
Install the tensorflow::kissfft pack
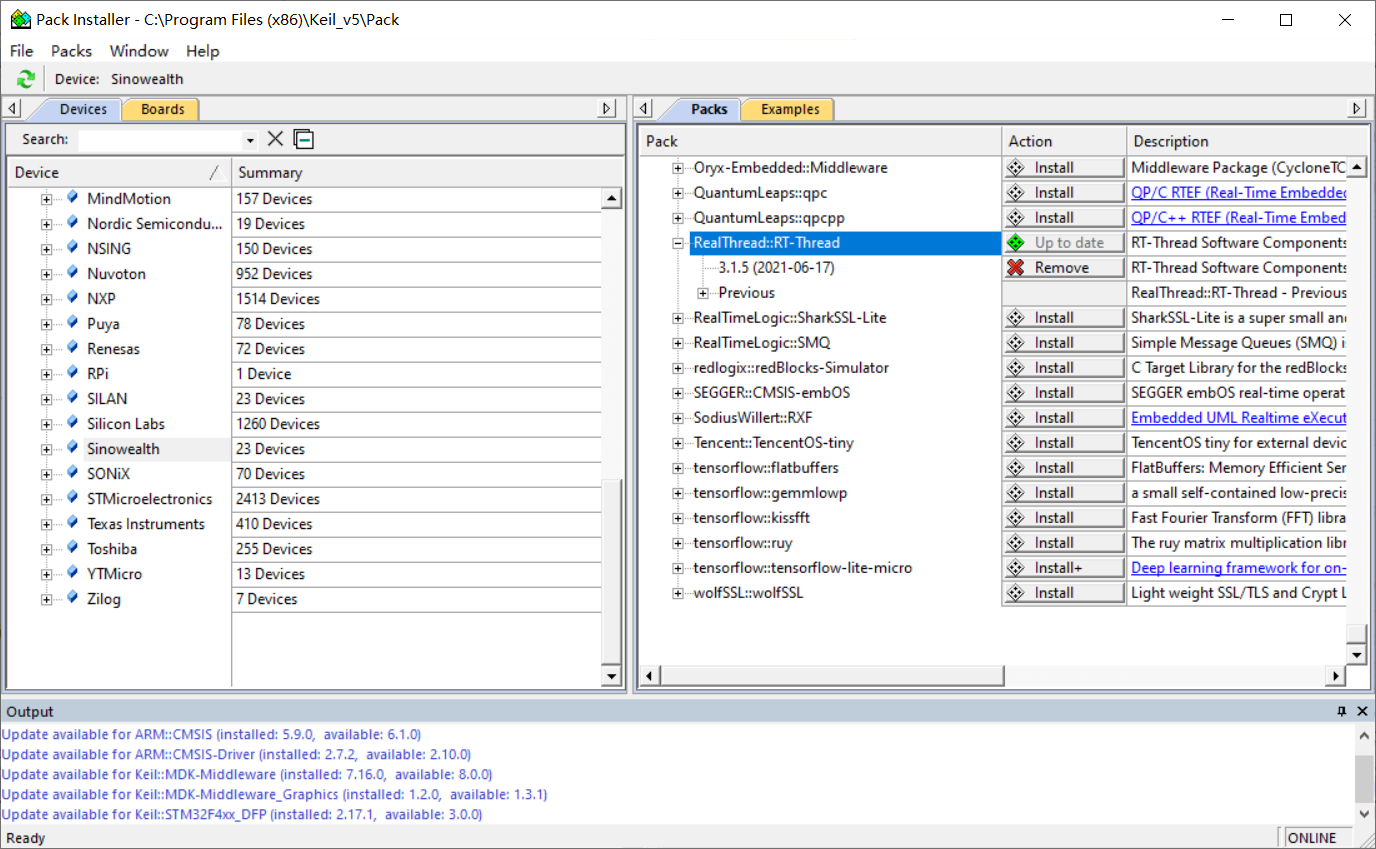pos(1064,517)
